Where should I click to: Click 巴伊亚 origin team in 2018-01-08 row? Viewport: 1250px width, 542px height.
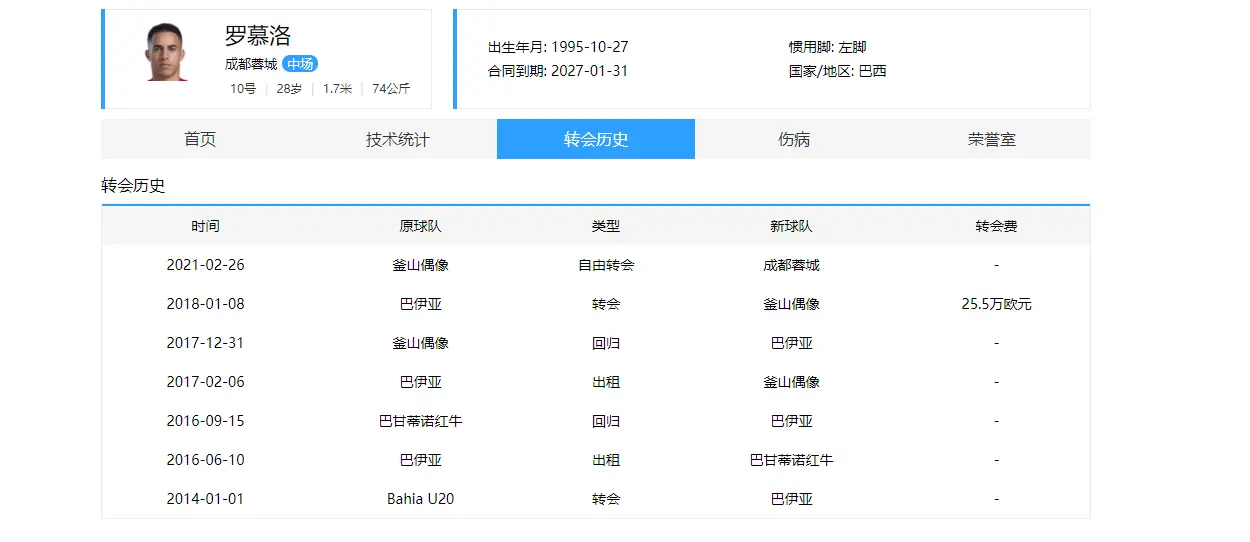(x=420, y=304)
